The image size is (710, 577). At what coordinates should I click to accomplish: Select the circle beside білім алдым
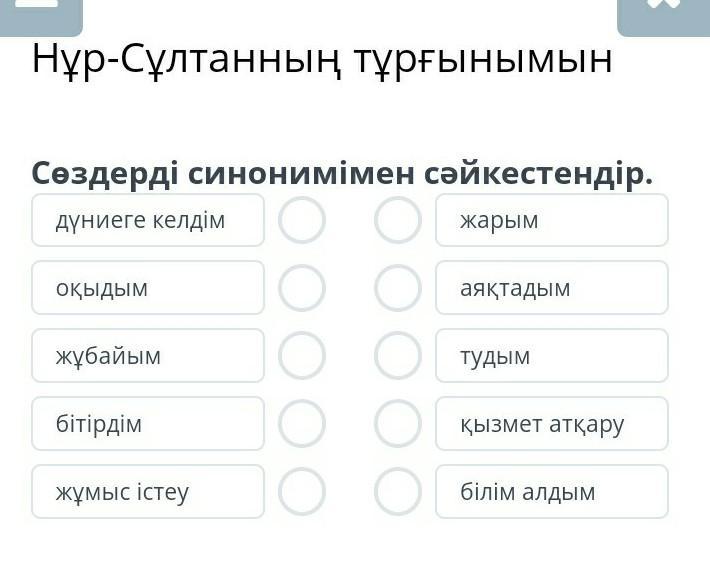point(398,492)
